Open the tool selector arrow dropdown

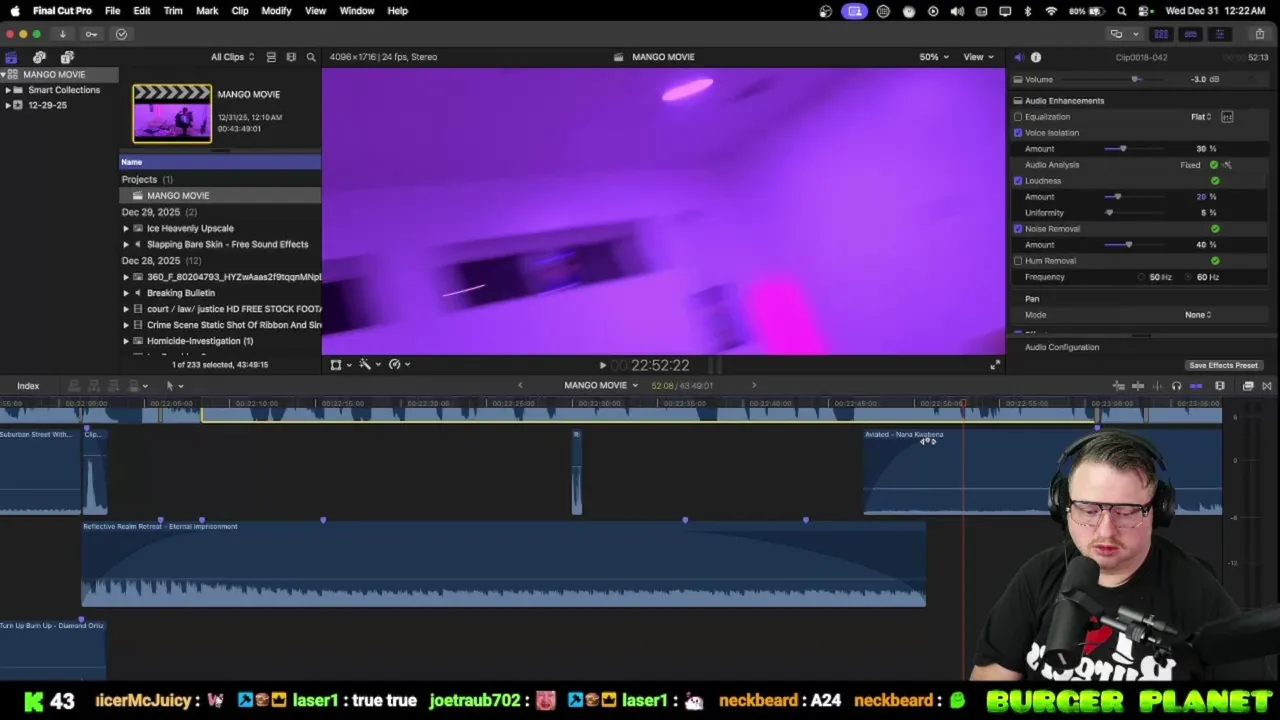174,386
